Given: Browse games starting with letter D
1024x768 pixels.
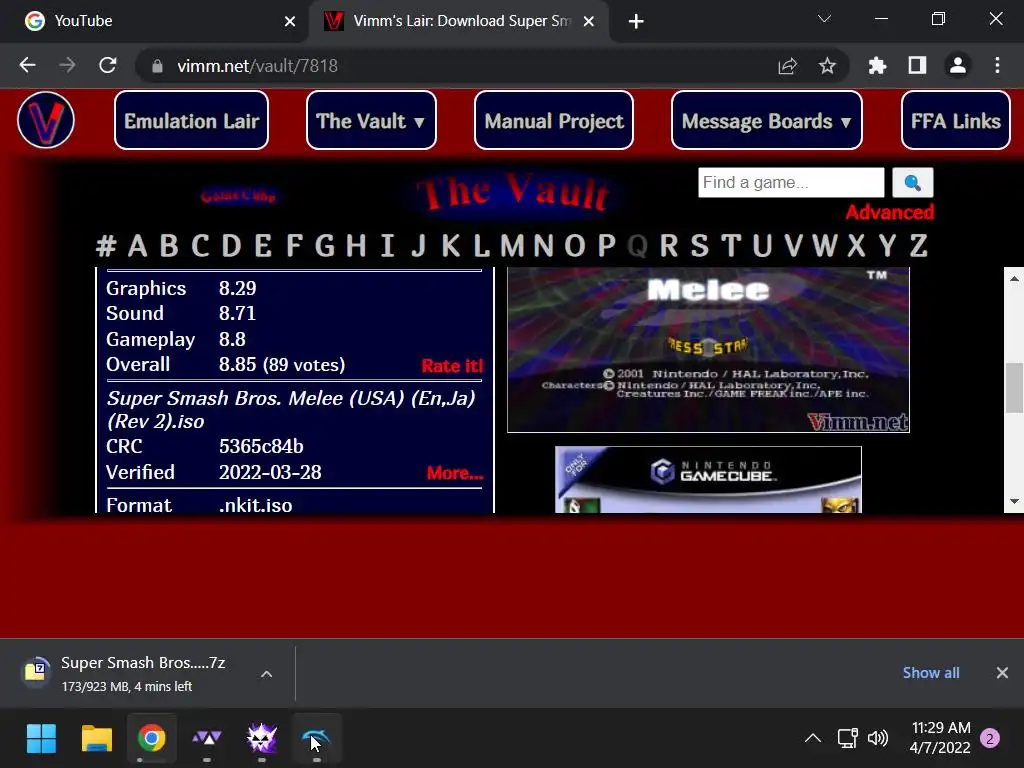Looking at the screenshot, I should pyautogui.click(x=231, y=246).
